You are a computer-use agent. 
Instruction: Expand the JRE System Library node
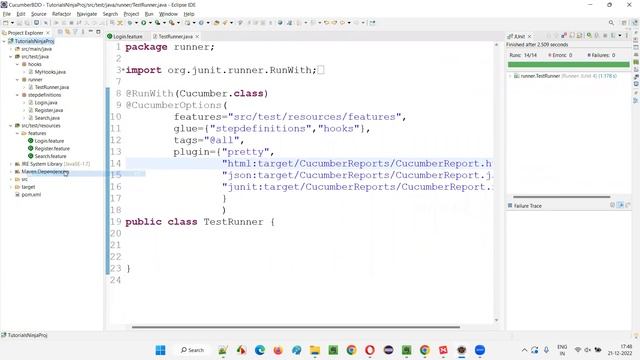point(11,164)
